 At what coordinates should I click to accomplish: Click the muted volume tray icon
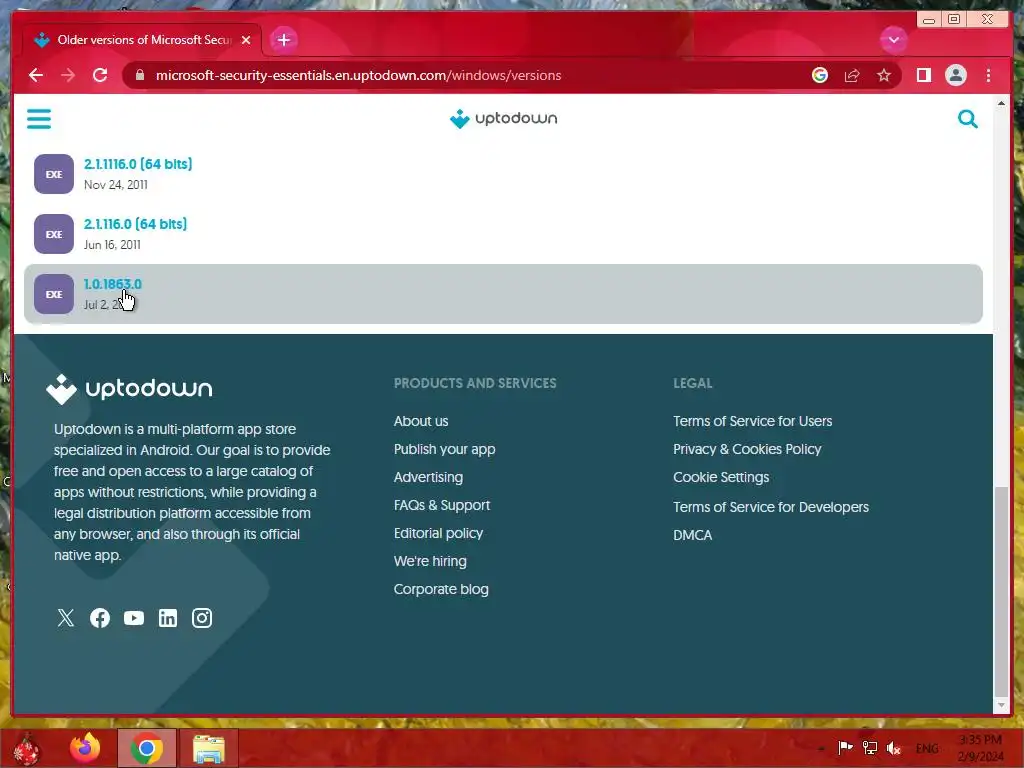[x=893, y=748]
